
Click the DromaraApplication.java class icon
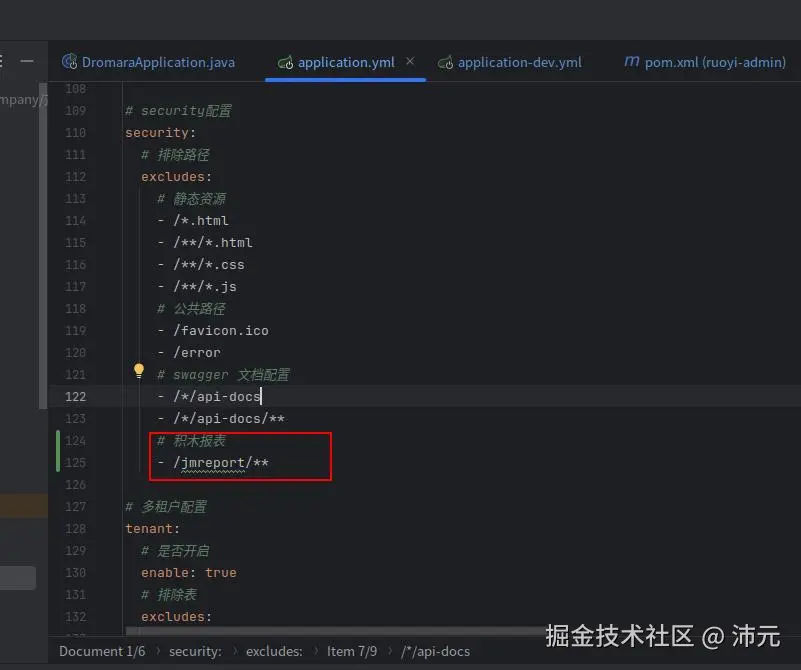[69, 62]
